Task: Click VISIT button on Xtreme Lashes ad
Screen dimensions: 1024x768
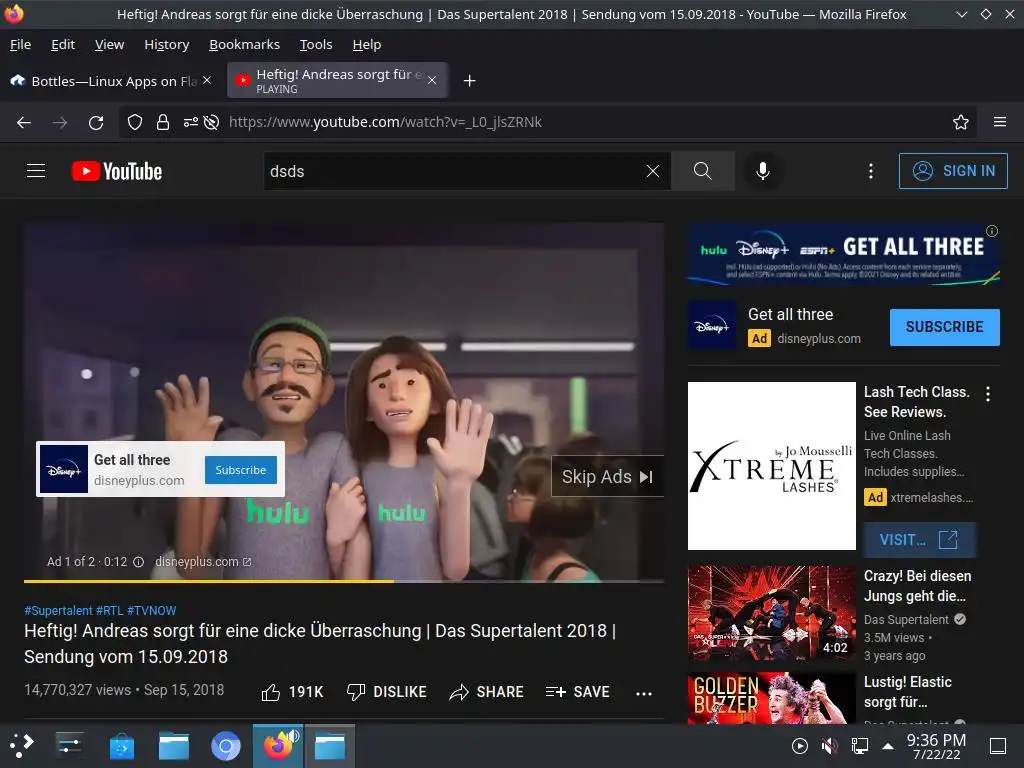Action: click(920, 540)
